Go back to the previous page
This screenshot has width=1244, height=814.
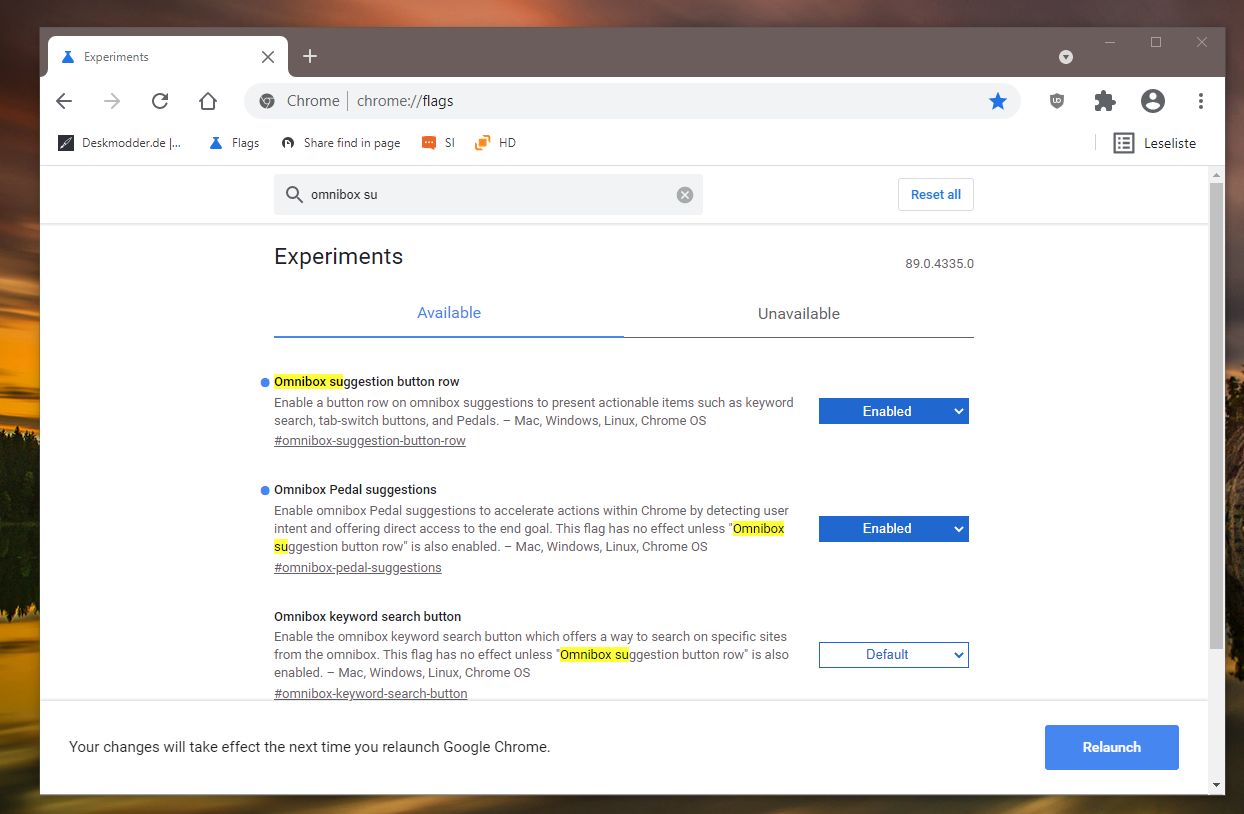click(x=64, y=101)
